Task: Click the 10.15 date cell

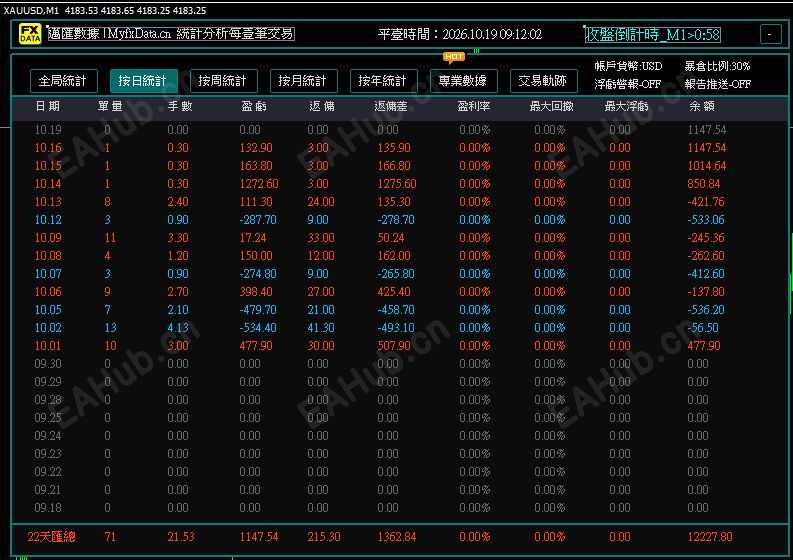Action: [48, 166]
